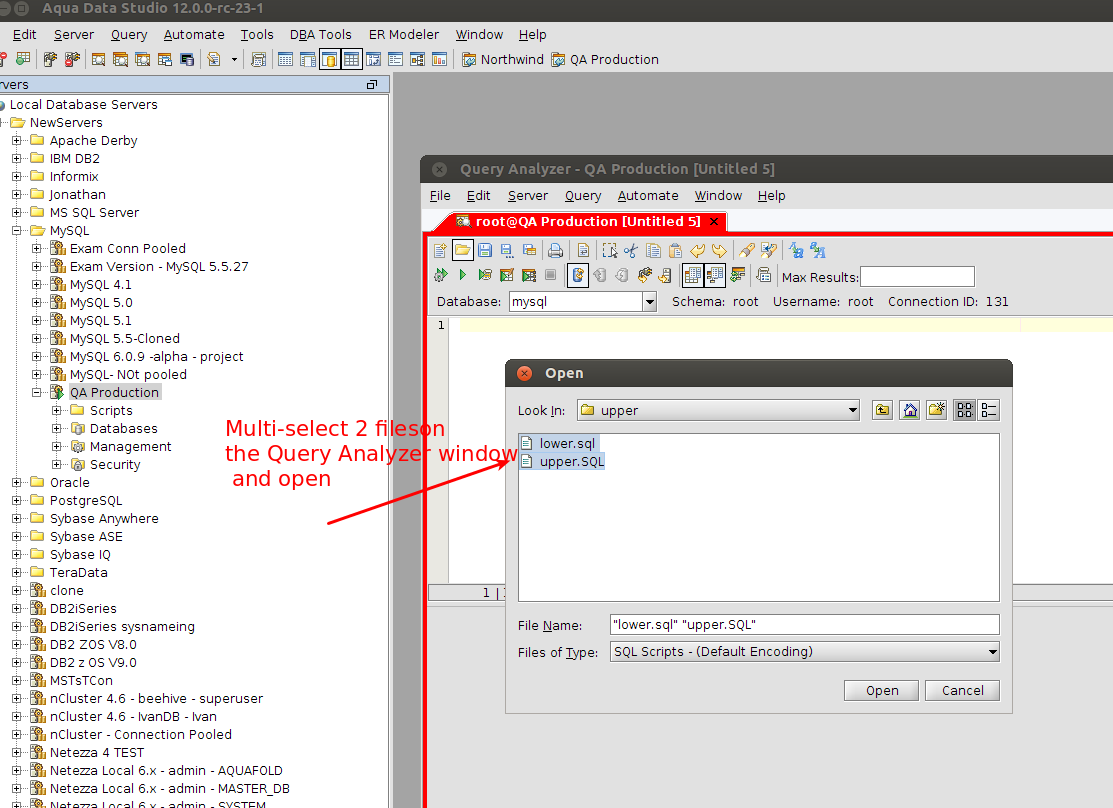
Task: Click the Redo arrow icon in Query Analyzer
Action: pyautogui.click(x=719, y=250)
